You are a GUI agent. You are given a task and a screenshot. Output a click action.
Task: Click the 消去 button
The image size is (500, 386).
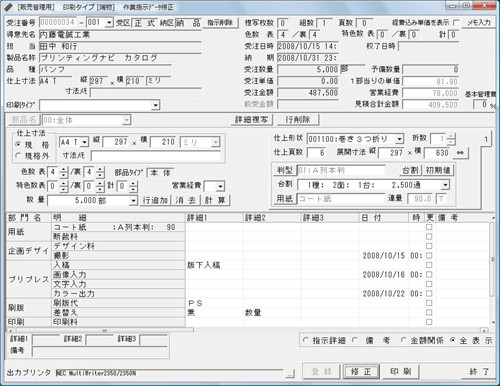(x=185, y=200)
